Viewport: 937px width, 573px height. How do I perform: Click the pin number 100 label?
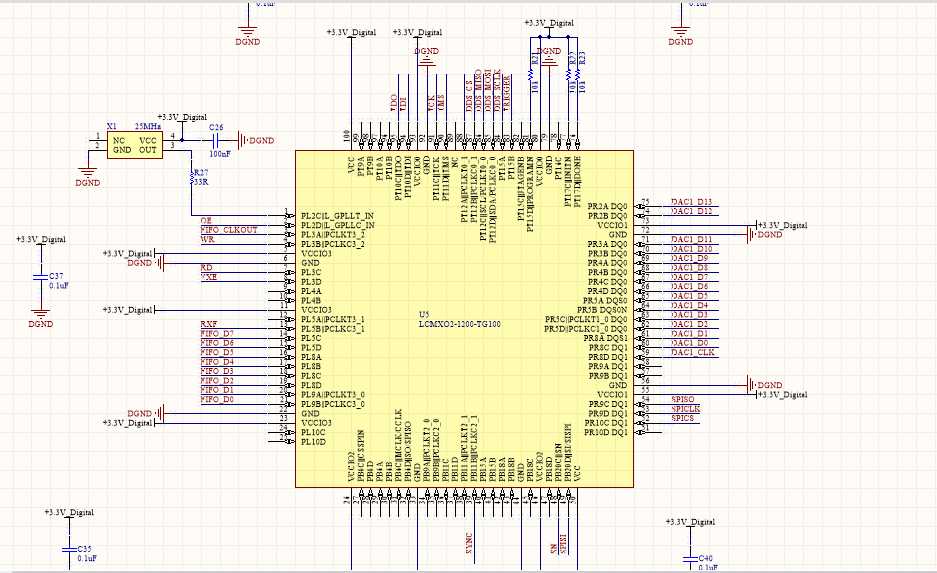point(347,136)
